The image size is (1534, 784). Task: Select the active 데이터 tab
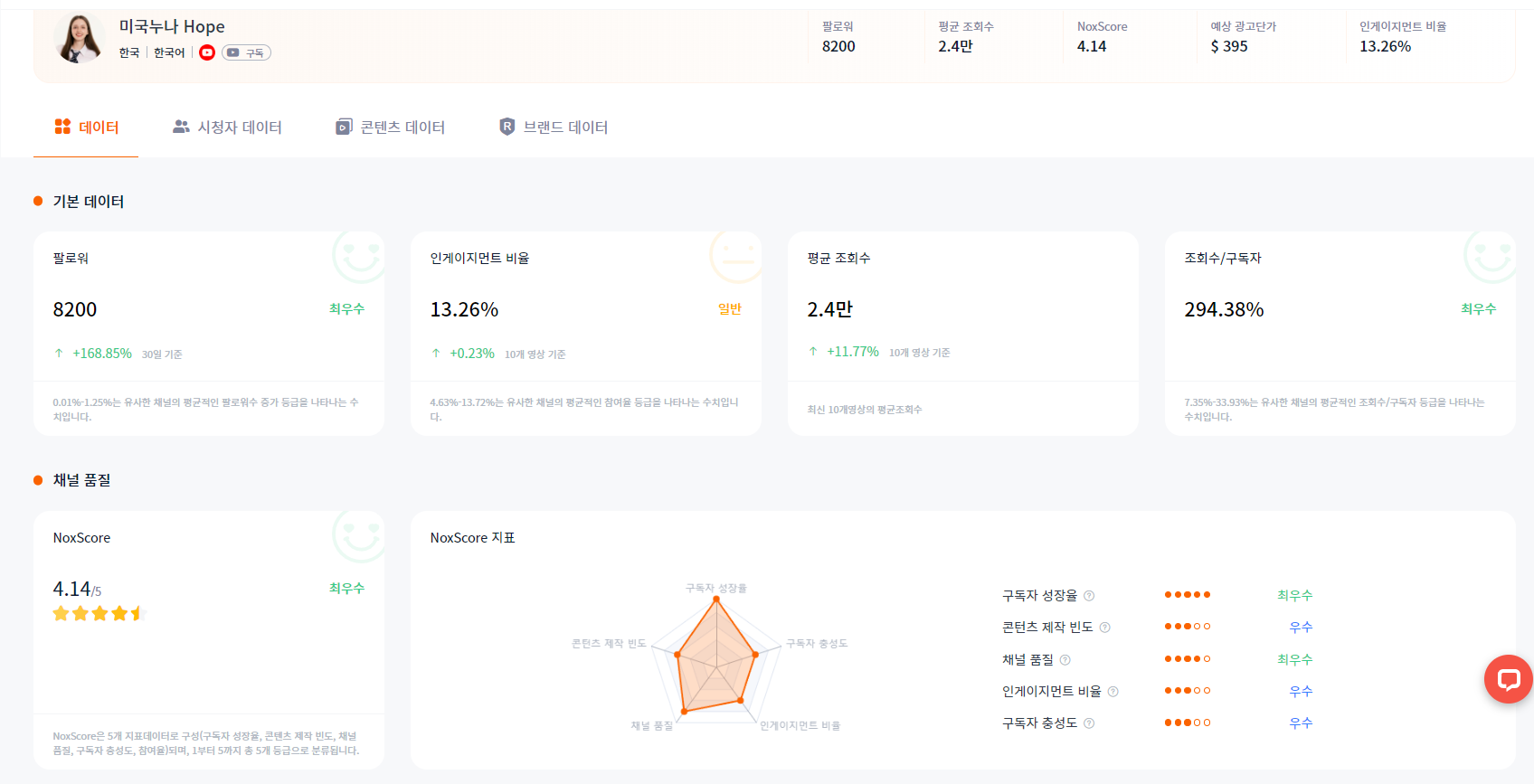(x=86, y=128)
